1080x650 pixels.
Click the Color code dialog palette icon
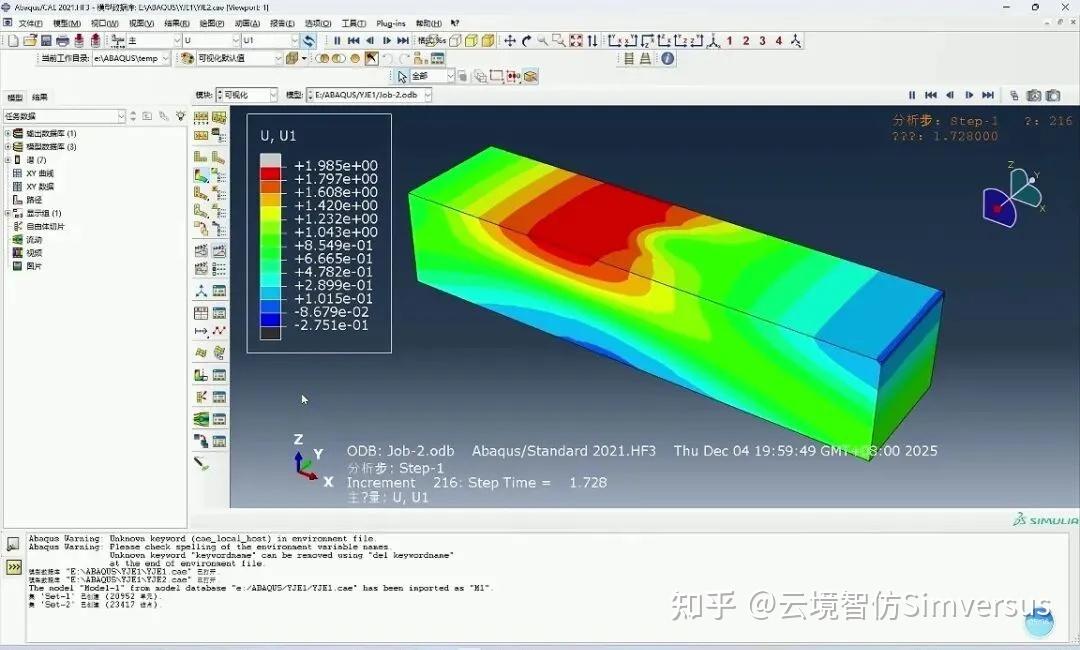187,59
